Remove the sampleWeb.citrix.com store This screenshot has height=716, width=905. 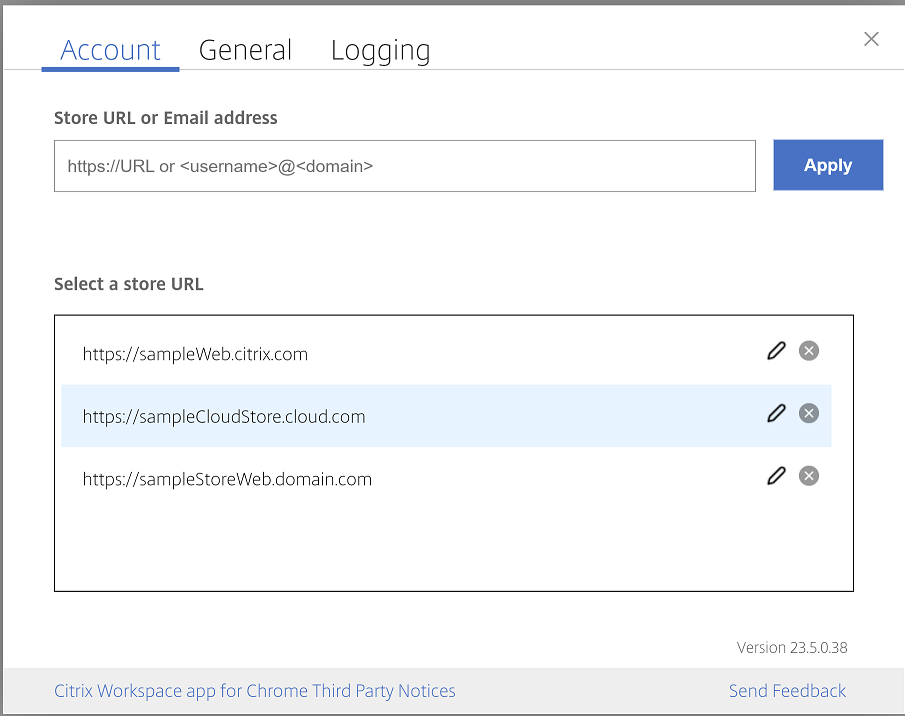(809, 351)
